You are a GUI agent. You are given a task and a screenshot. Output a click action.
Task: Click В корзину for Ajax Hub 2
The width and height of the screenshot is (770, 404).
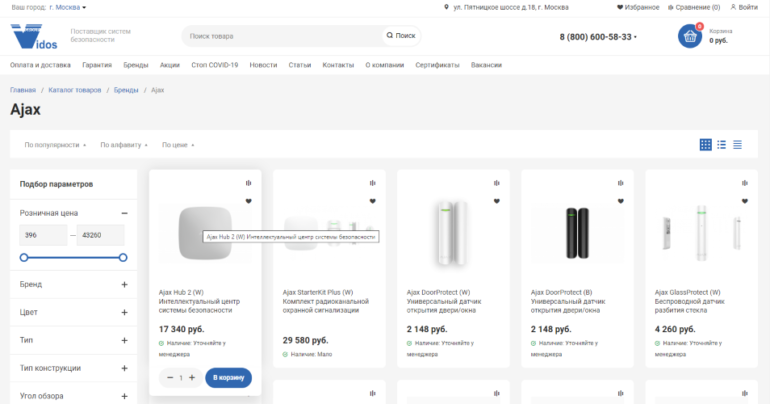tap(228, 377)
